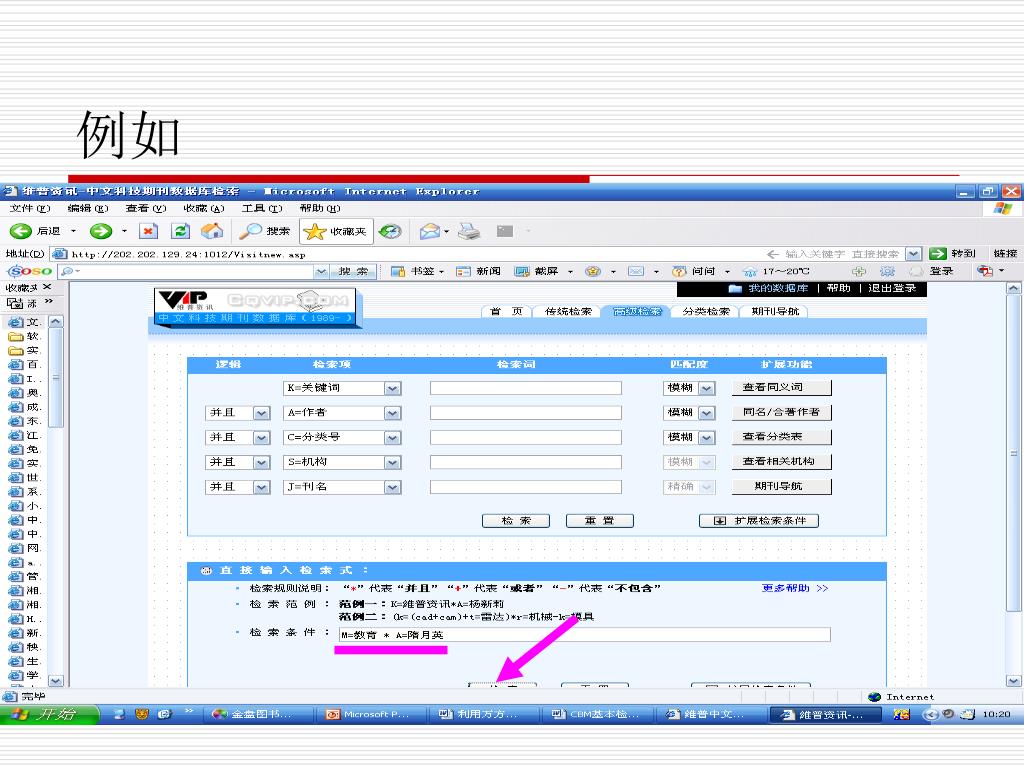Expand the J=刊名 search field dropdown
This screenshot has height=768, width=1024.
click(x=392, y=487)
